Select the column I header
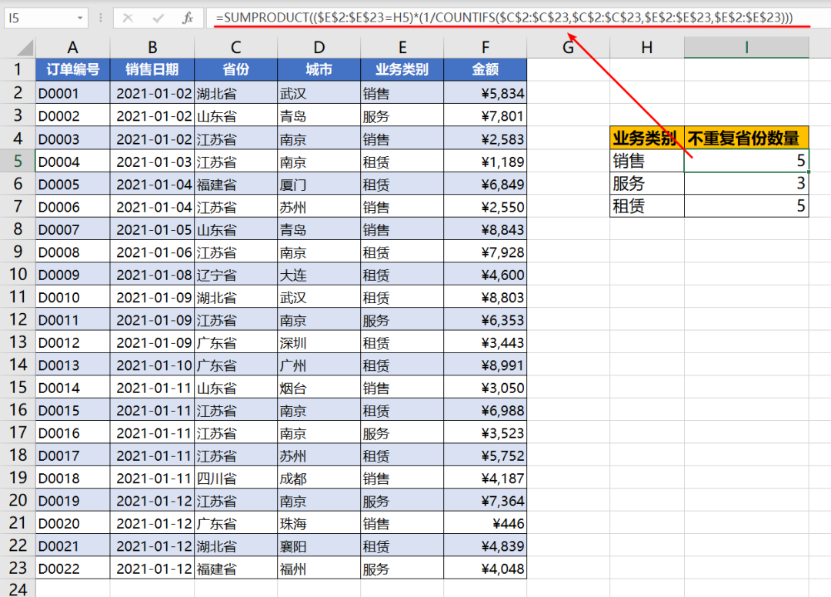 (x=746, y=46)
